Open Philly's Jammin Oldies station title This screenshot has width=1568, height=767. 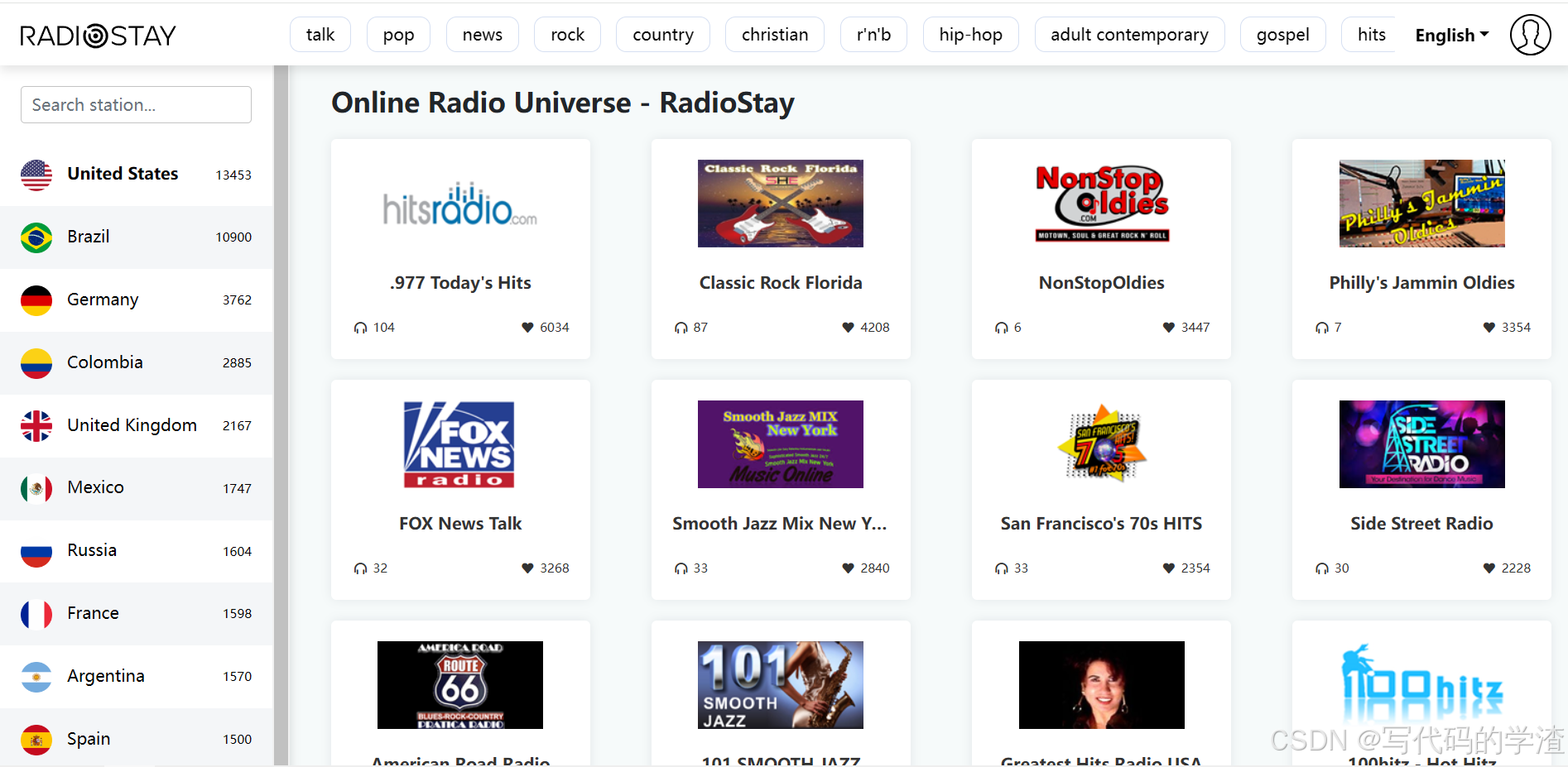click(1421, 283)
